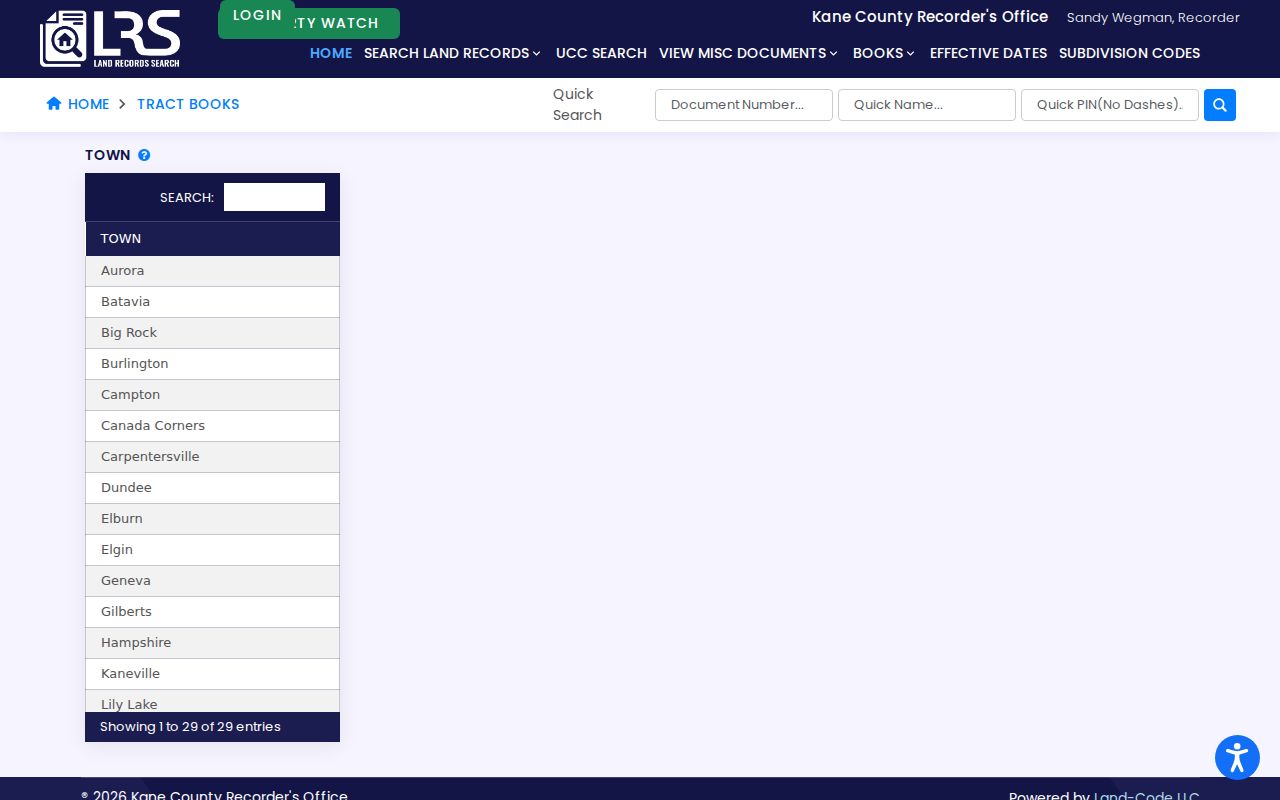Go to the Home navigation item
The image size is (1280, 800).
click(331, 53)
